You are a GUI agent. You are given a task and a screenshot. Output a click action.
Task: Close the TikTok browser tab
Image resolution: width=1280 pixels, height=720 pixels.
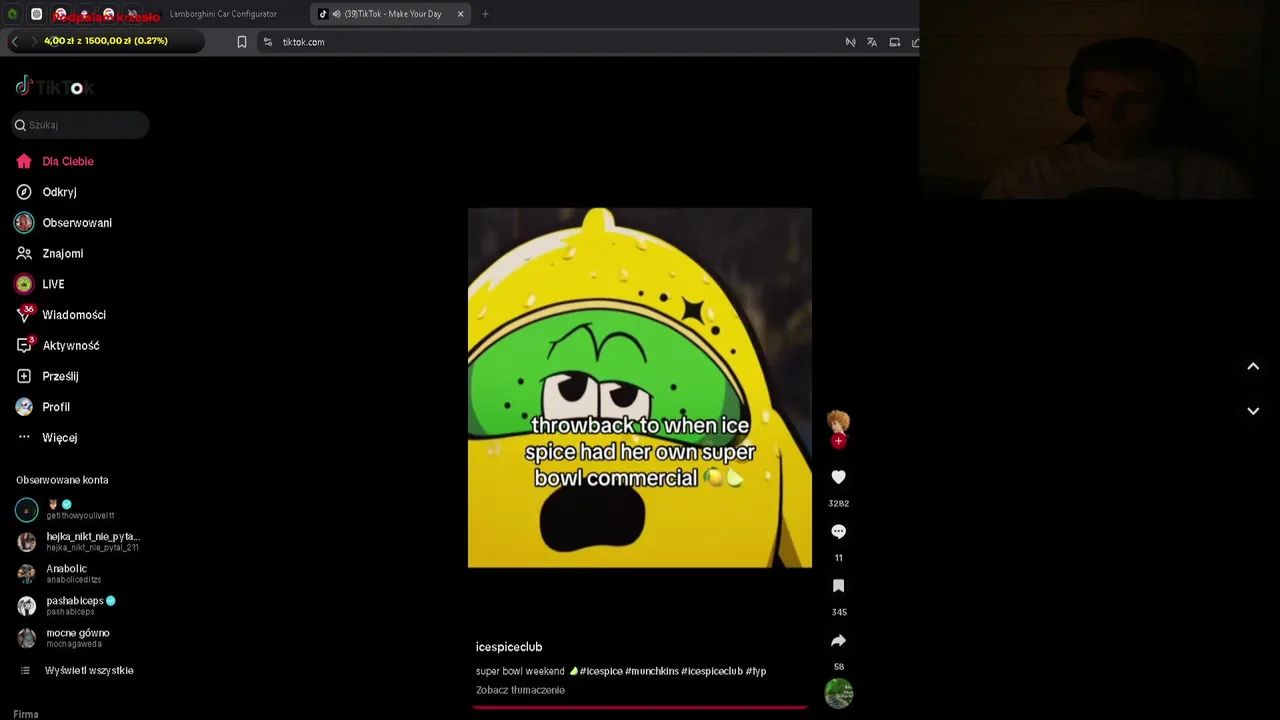click(x=460, y=14)
